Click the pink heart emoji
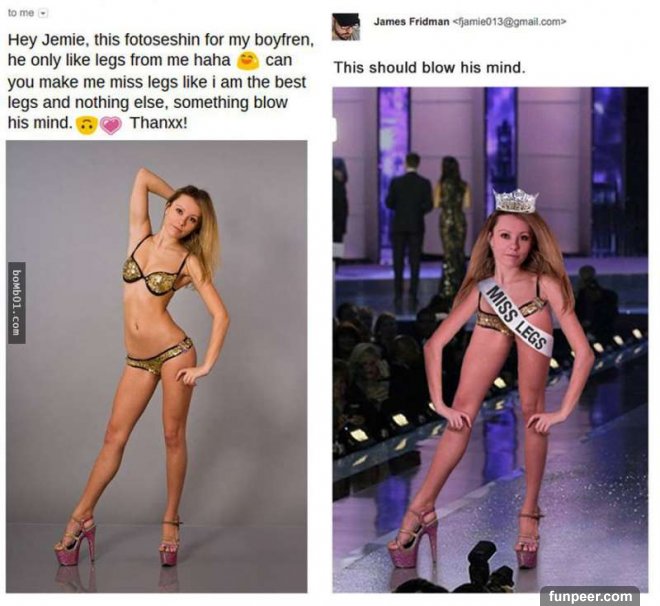This screenshot has width=660, height=606. 111,125
